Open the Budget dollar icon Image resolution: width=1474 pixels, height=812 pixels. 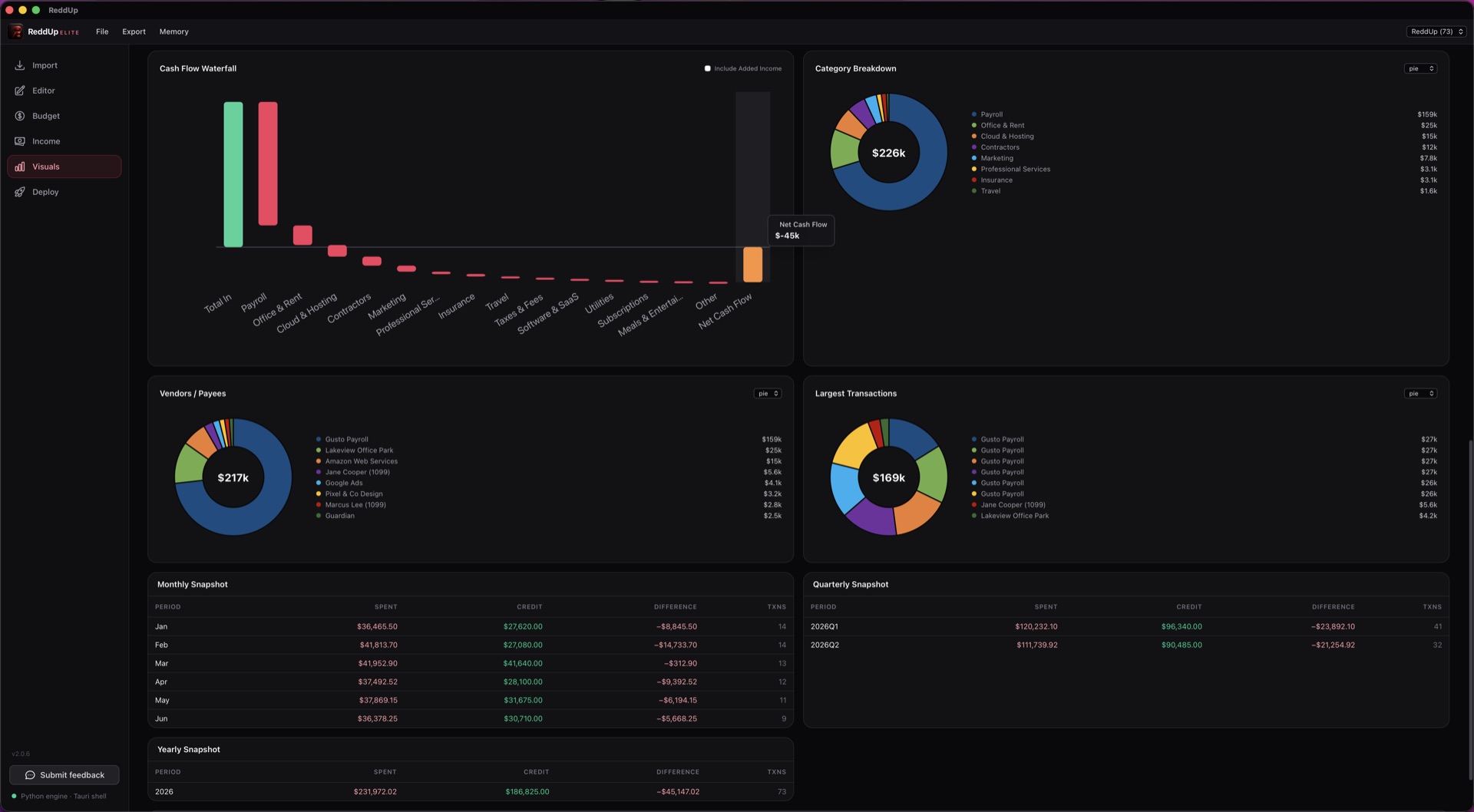[x=20, y=116]
